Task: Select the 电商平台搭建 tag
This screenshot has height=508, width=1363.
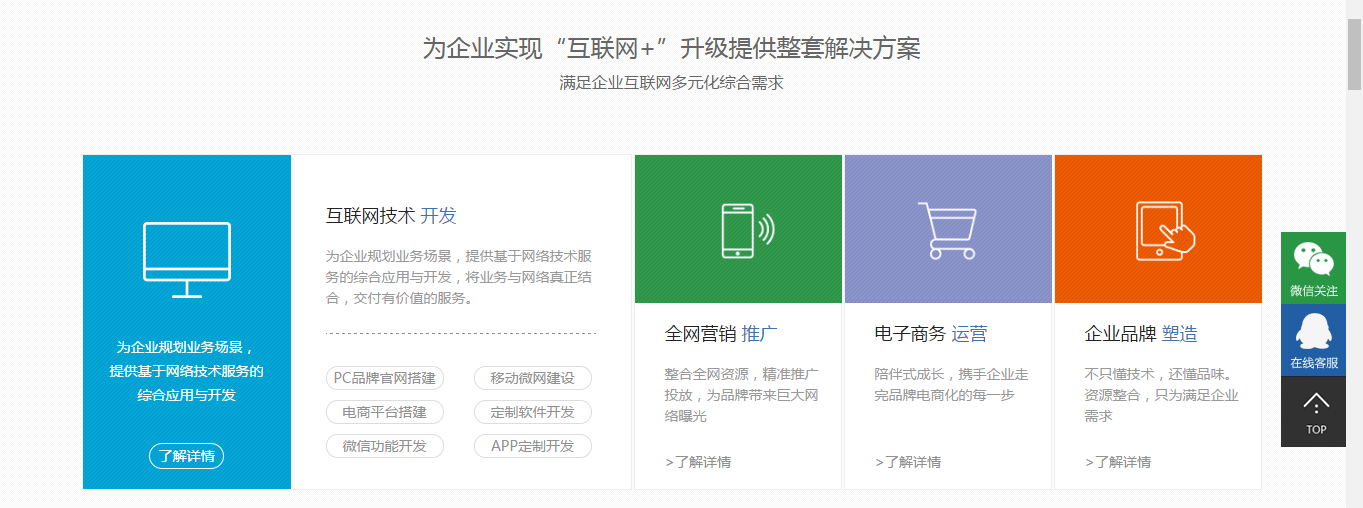Action: (x=385, y=412)
